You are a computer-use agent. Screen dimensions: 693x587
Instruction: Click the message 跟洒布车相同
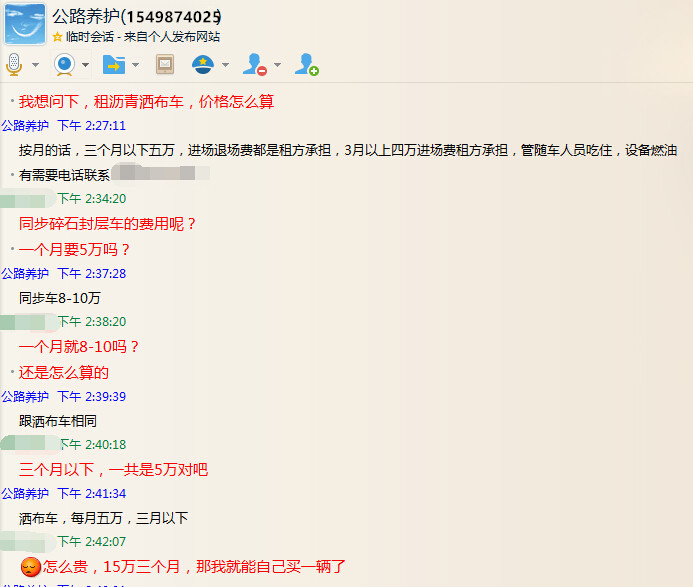point(58,421)
